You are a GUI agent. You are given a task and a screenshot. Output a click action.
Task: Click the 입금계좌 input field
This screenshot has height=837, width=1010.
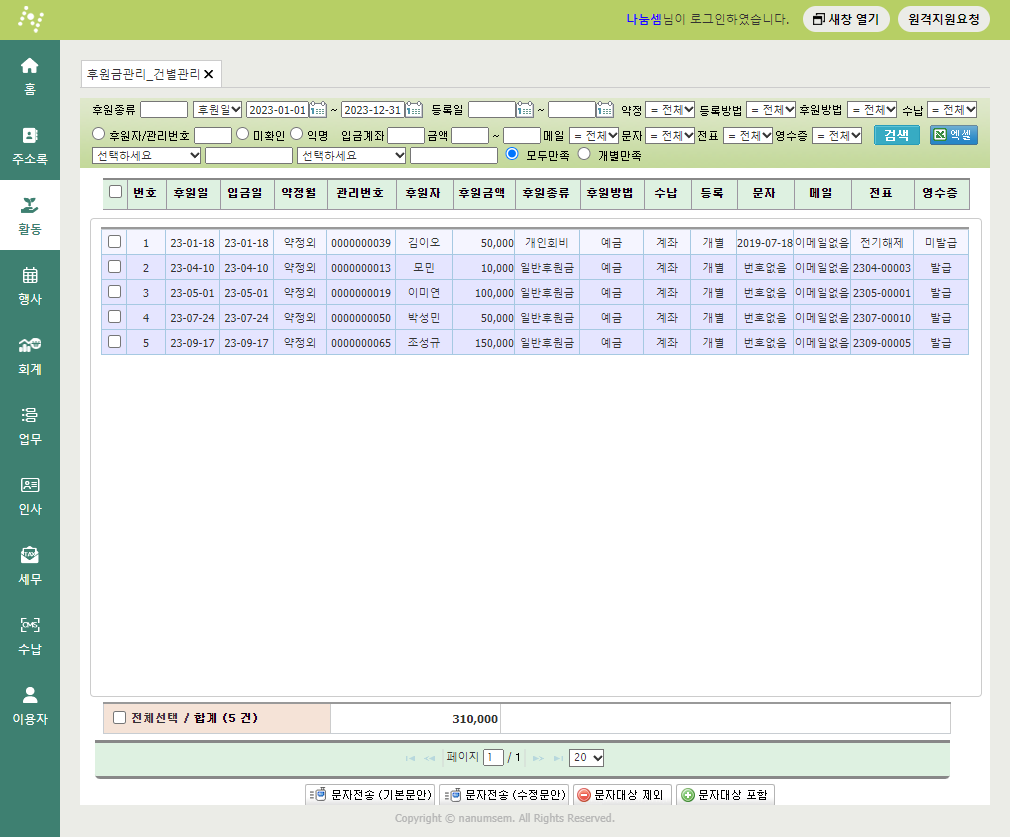click(406, 135)
